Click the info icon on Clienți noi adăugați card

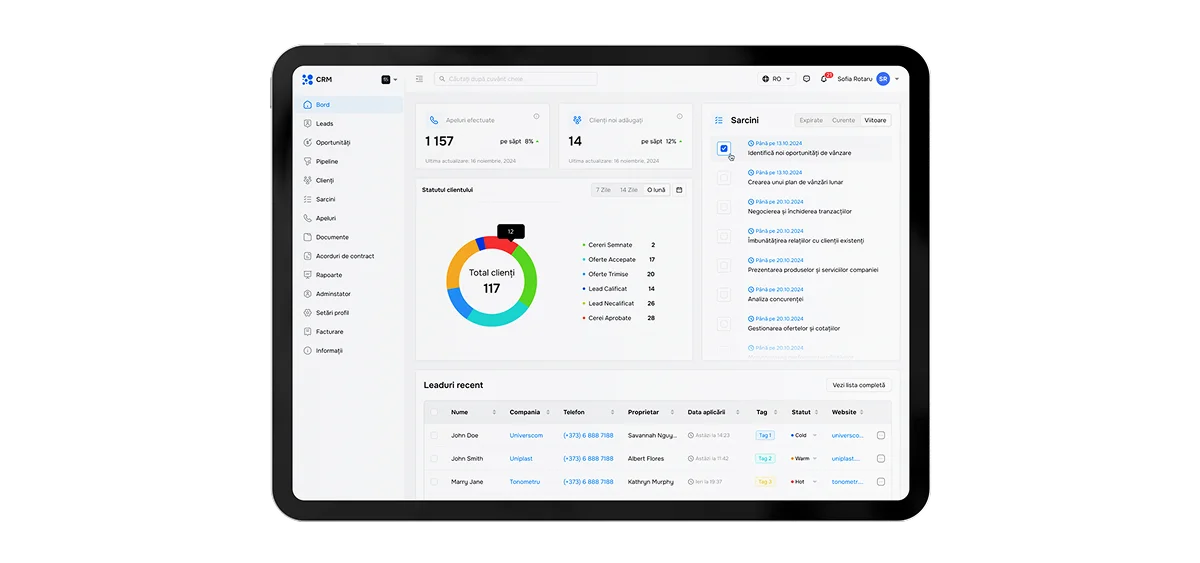pyautogui.click(x=679, y=117)
